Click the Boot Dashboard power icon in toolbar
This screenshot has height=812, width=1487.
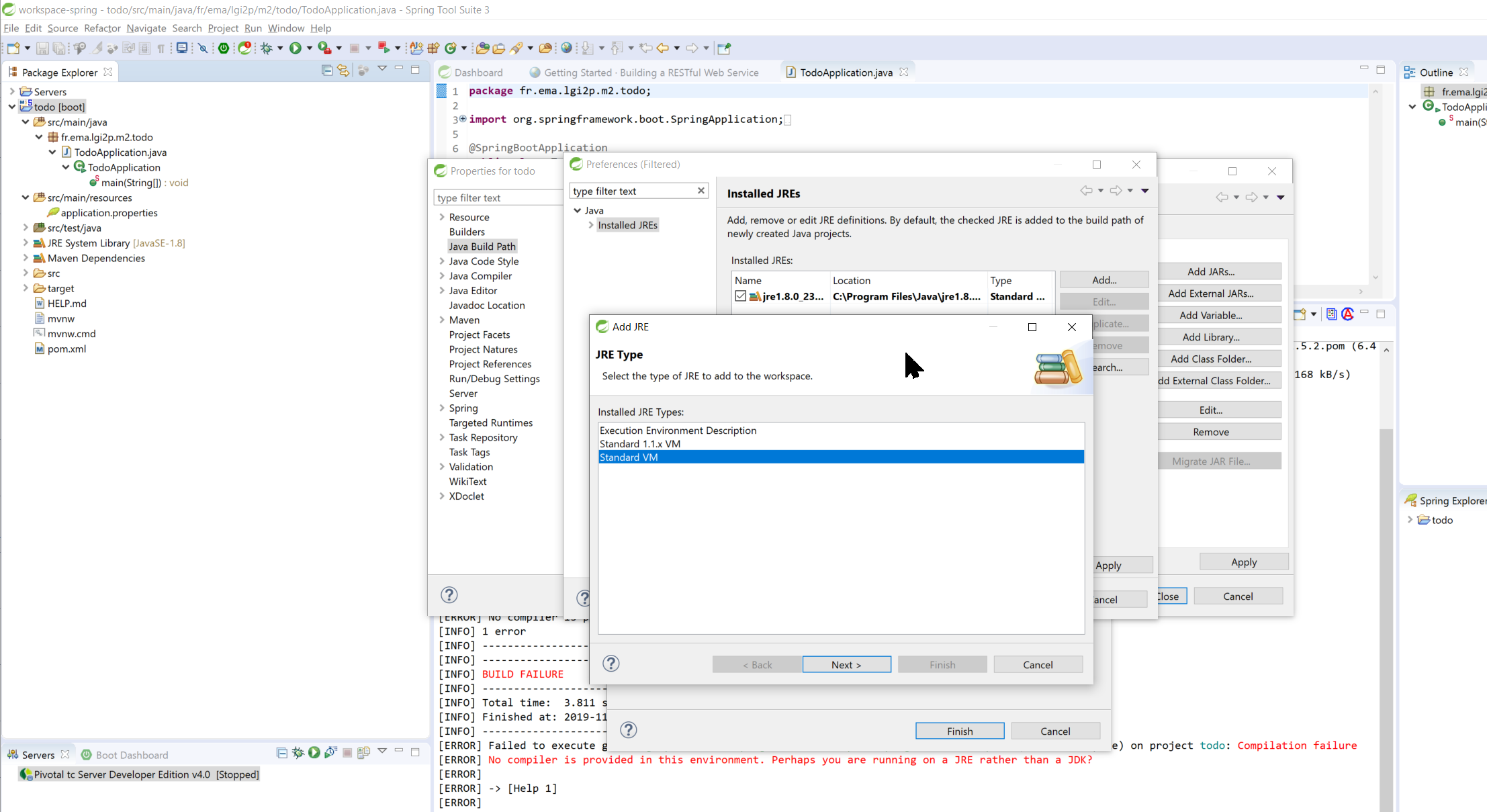point(224,48)
